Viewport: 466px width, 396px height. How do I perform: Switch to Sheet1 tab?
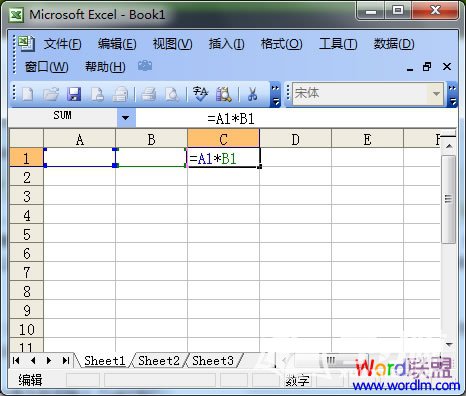tap(104, 360)
